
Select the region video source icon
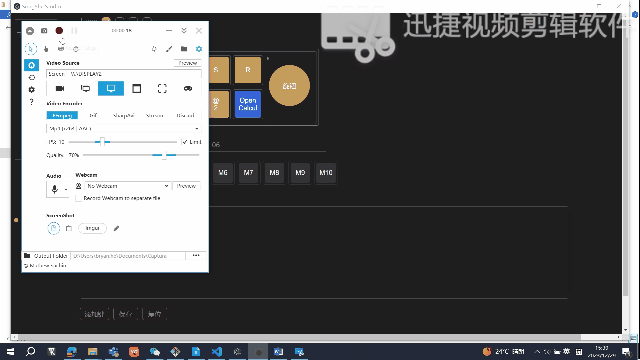tap(162, 89)
